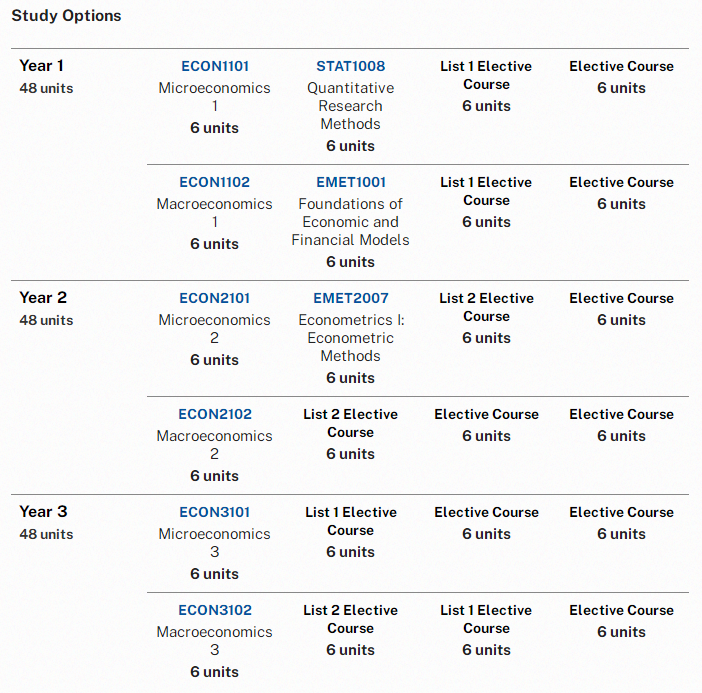Click Econometrics I: Econometric Methods text

pyautogui.click(x=351, y=338)
